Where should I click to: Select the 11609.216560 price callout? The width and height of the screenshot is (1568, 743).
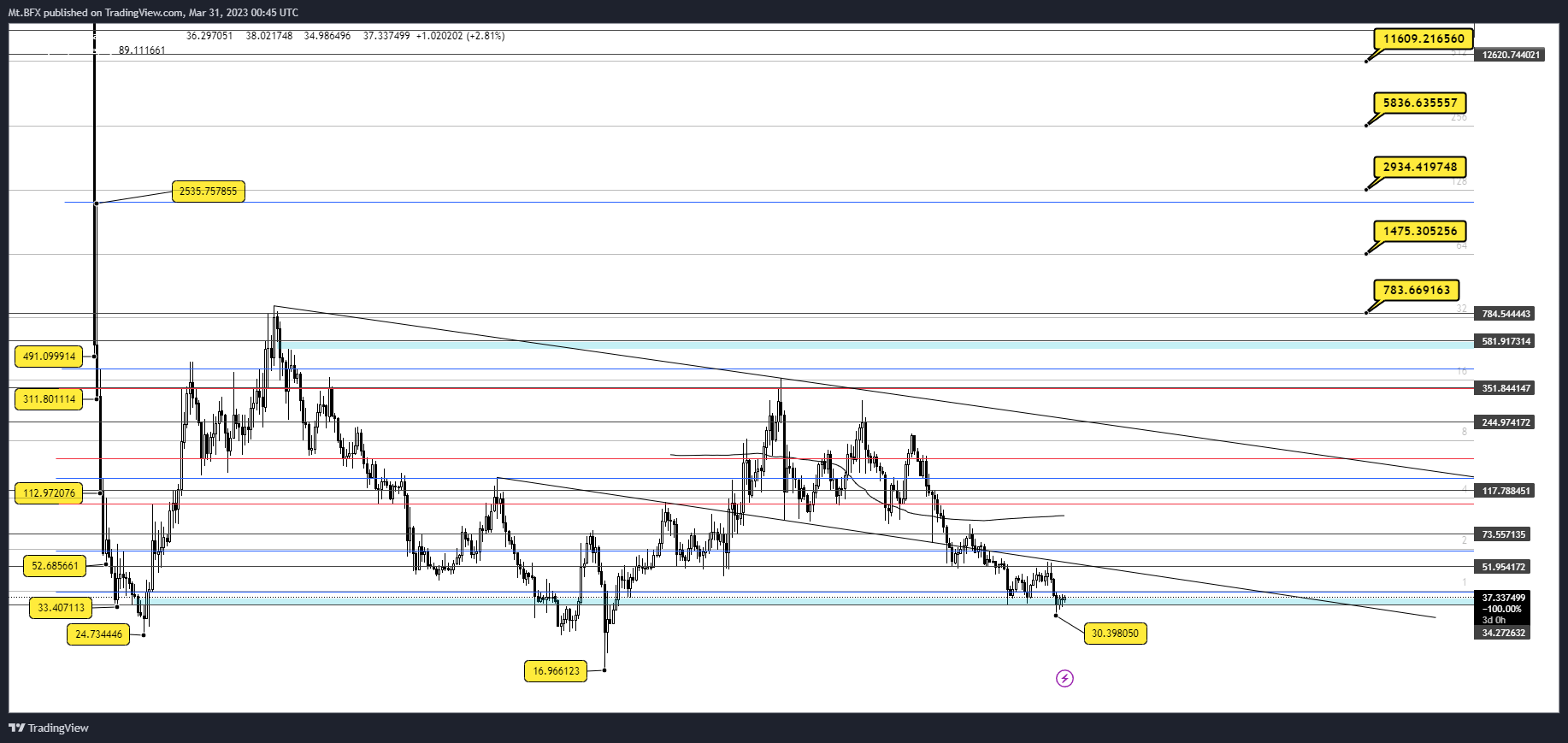1424,38
